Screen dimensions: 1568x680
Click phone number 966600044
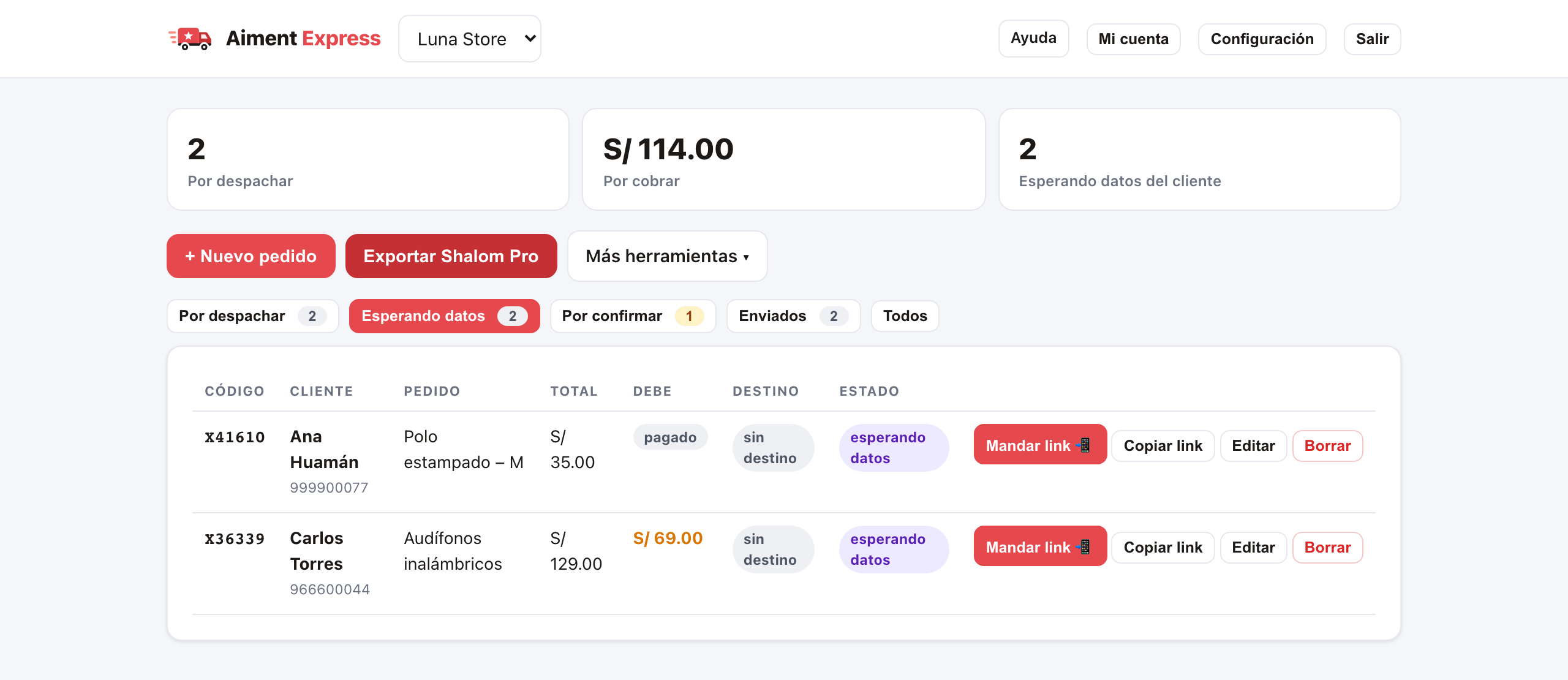pyautogui.click(x=330, y=589)
